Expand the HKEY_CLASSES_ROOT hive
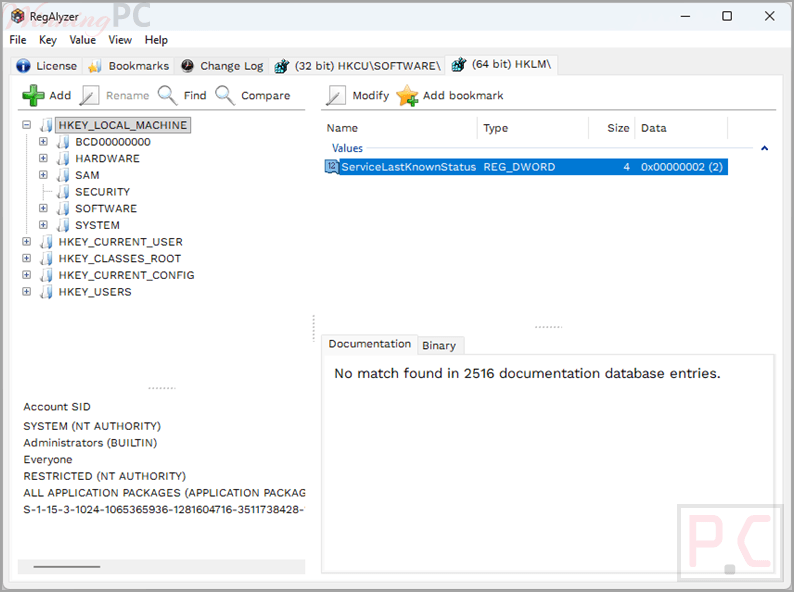The height and width of the screenshot is (592, 794). [x=26, y=258]
